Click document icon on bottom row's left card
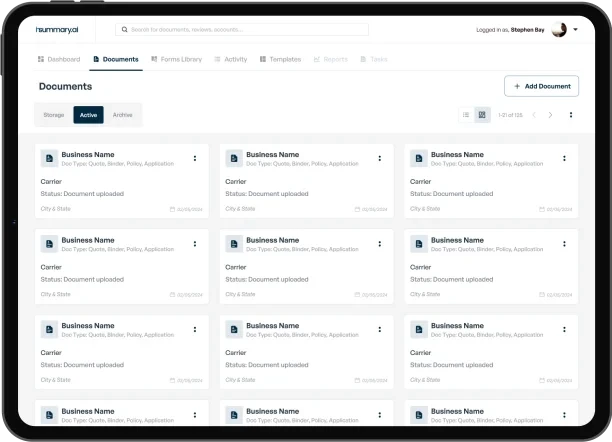 (x=49, y=415)
